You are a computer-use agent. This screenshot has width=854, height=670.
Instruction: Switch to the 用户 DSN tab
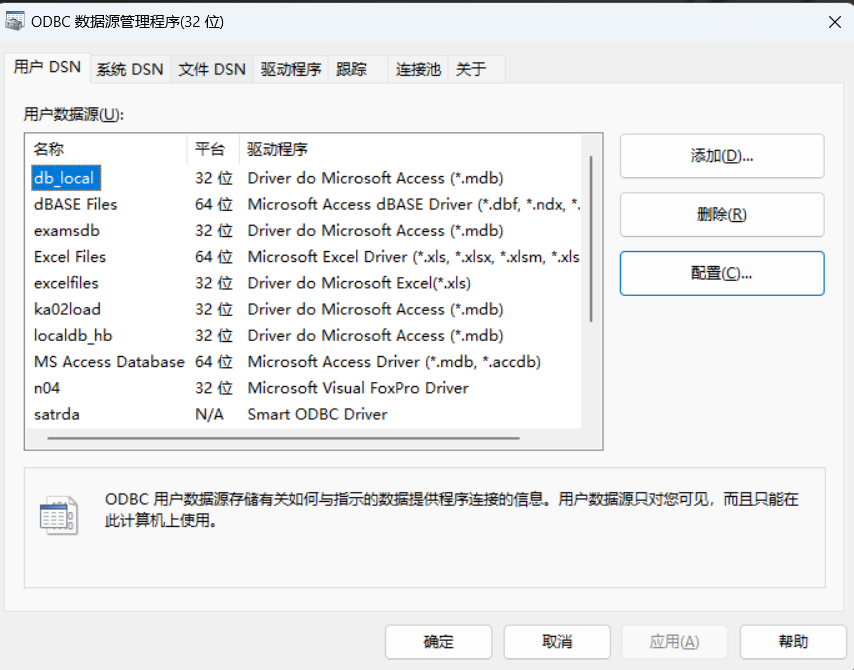[47, 67]
